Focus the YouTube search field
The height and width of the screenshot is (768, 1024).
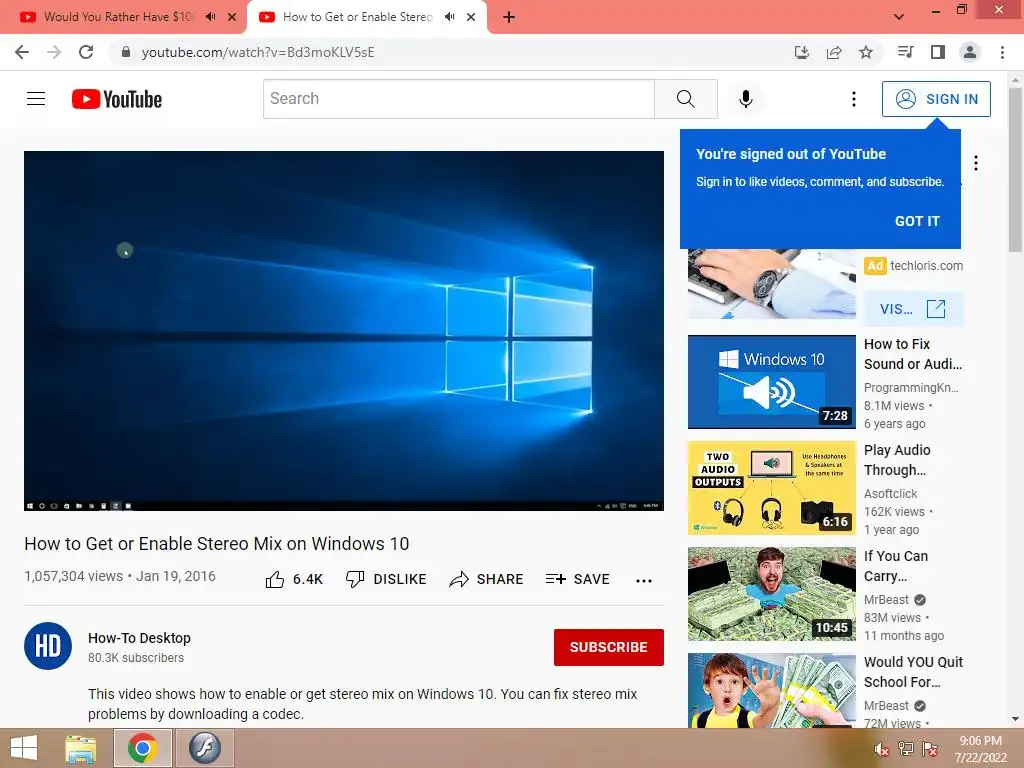[x=458, y=99]
